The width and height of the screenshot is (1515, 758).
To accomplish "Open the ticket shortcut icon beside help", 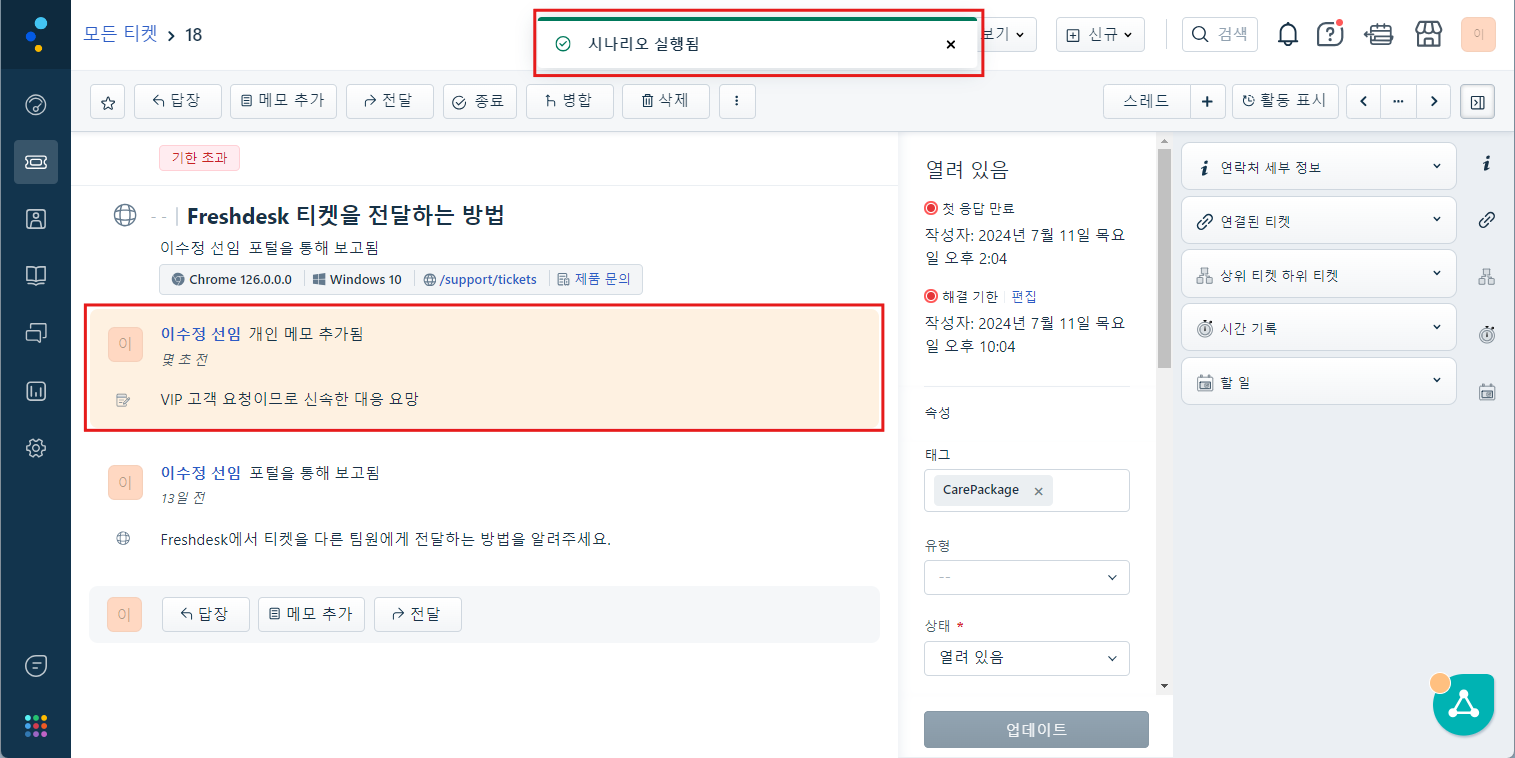I will tap(1379, 34).
